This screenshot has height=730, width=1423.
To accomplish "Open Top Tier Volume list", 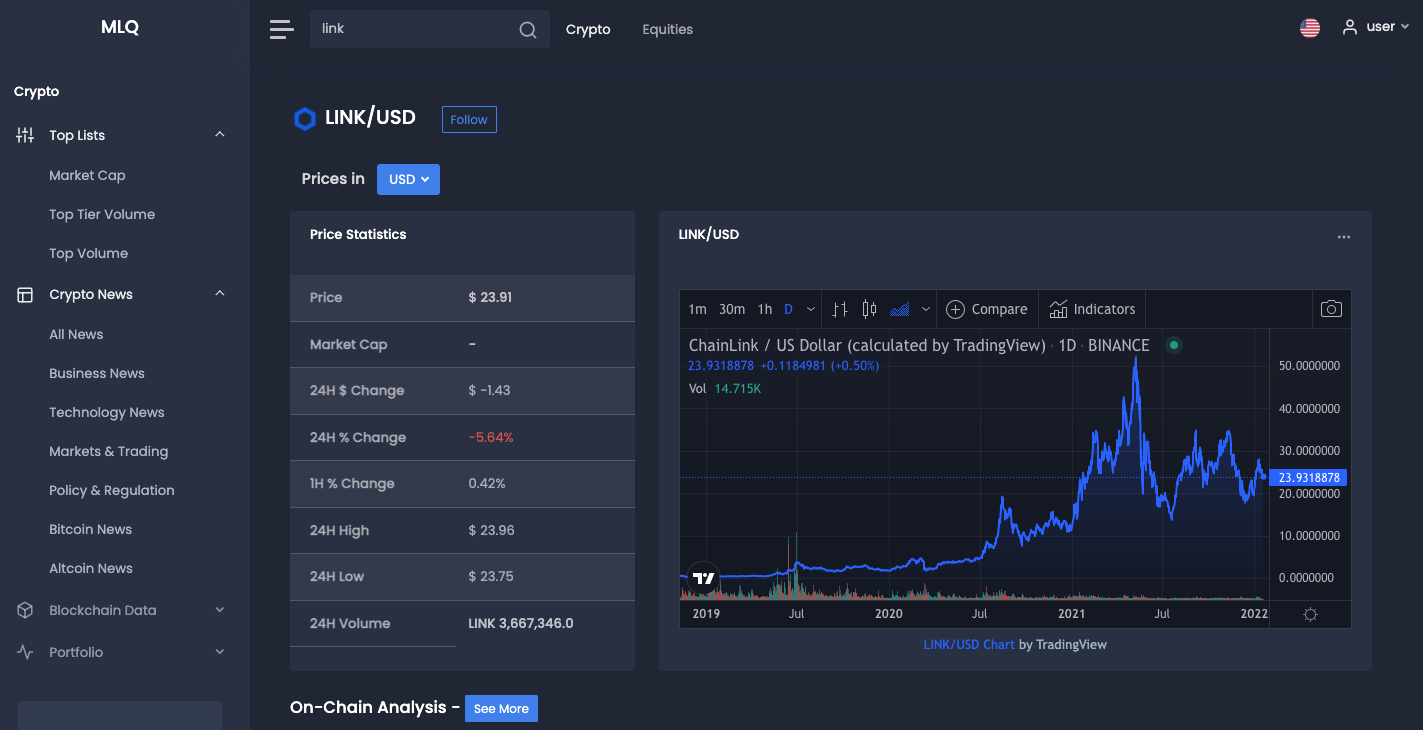I will pos(102,214).
